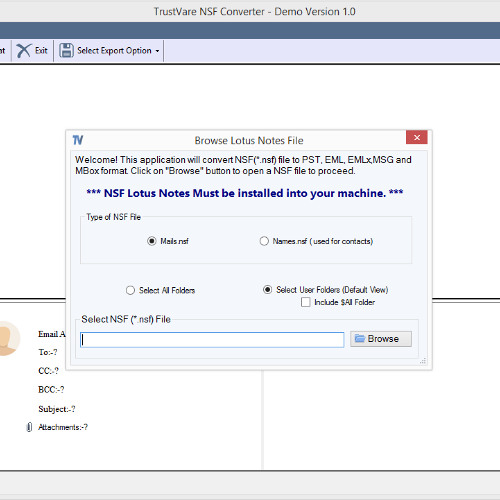This screenshot has width=500, height=500.
Task: Choose Names.nsf used for contacts option
Action: point(264,241)
